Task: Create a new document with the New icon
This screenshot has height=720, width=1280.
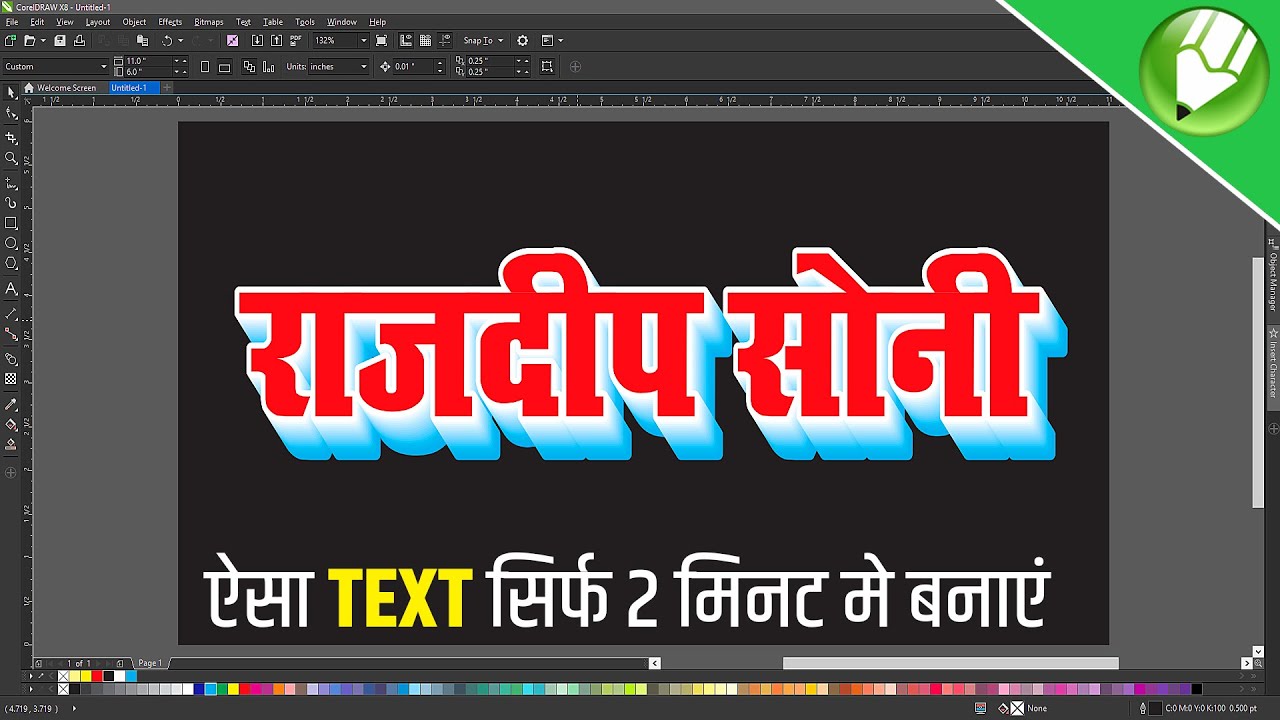Action: pos(10,41)
